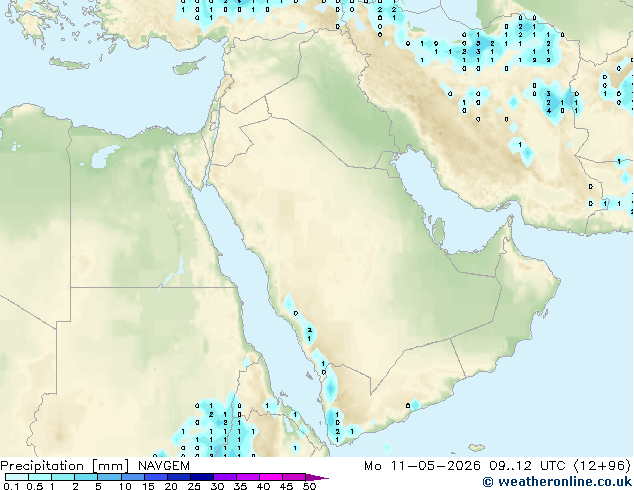This screenshot has width=634, height=490.
Task: Select the 30–35 mm violet legend swatch
Action: [x=224, y=477]
